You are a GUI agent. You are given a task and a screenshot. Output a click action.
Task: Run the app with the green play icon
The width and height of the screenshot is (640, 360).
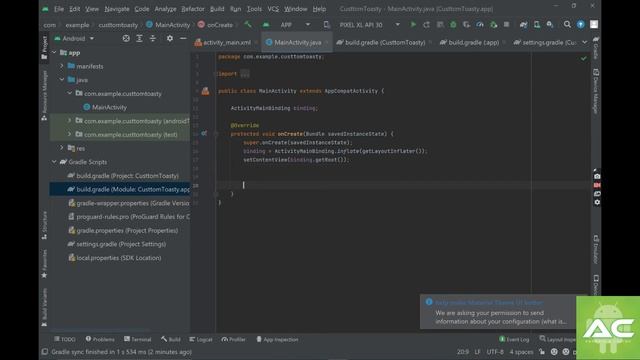(x=413, y=24)
